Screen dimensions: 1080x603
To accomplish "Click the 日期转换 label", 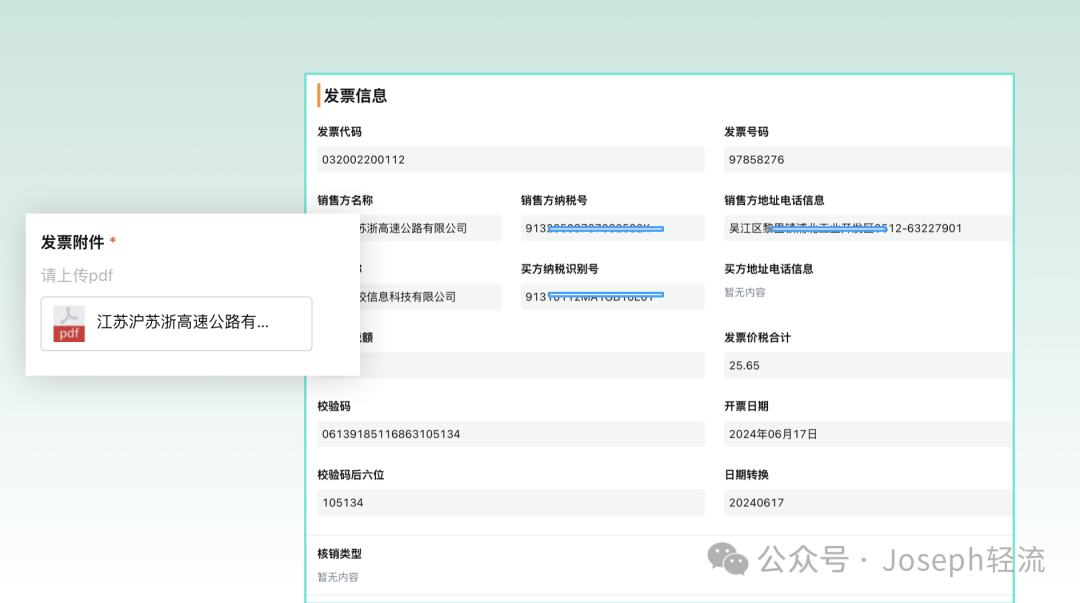I will tap(746, 475).
